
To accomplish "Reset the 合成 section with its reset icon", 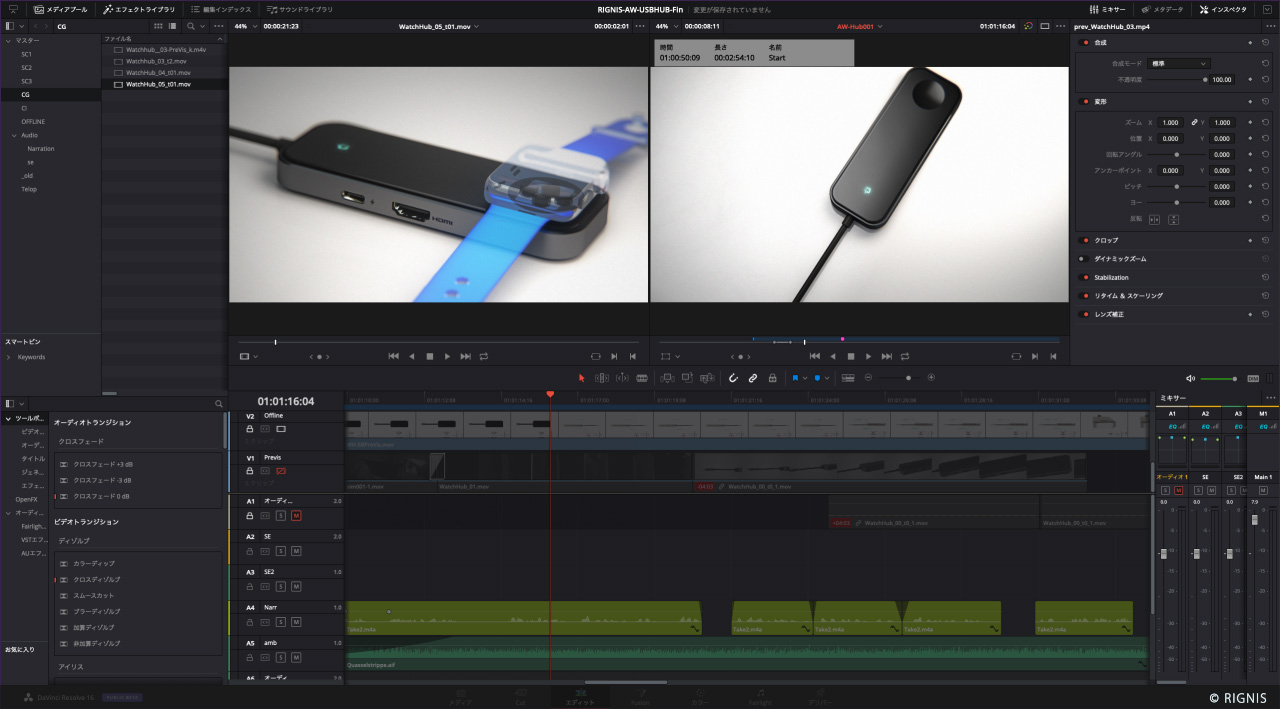I will pyautogui.click(x=1265, y=43).
